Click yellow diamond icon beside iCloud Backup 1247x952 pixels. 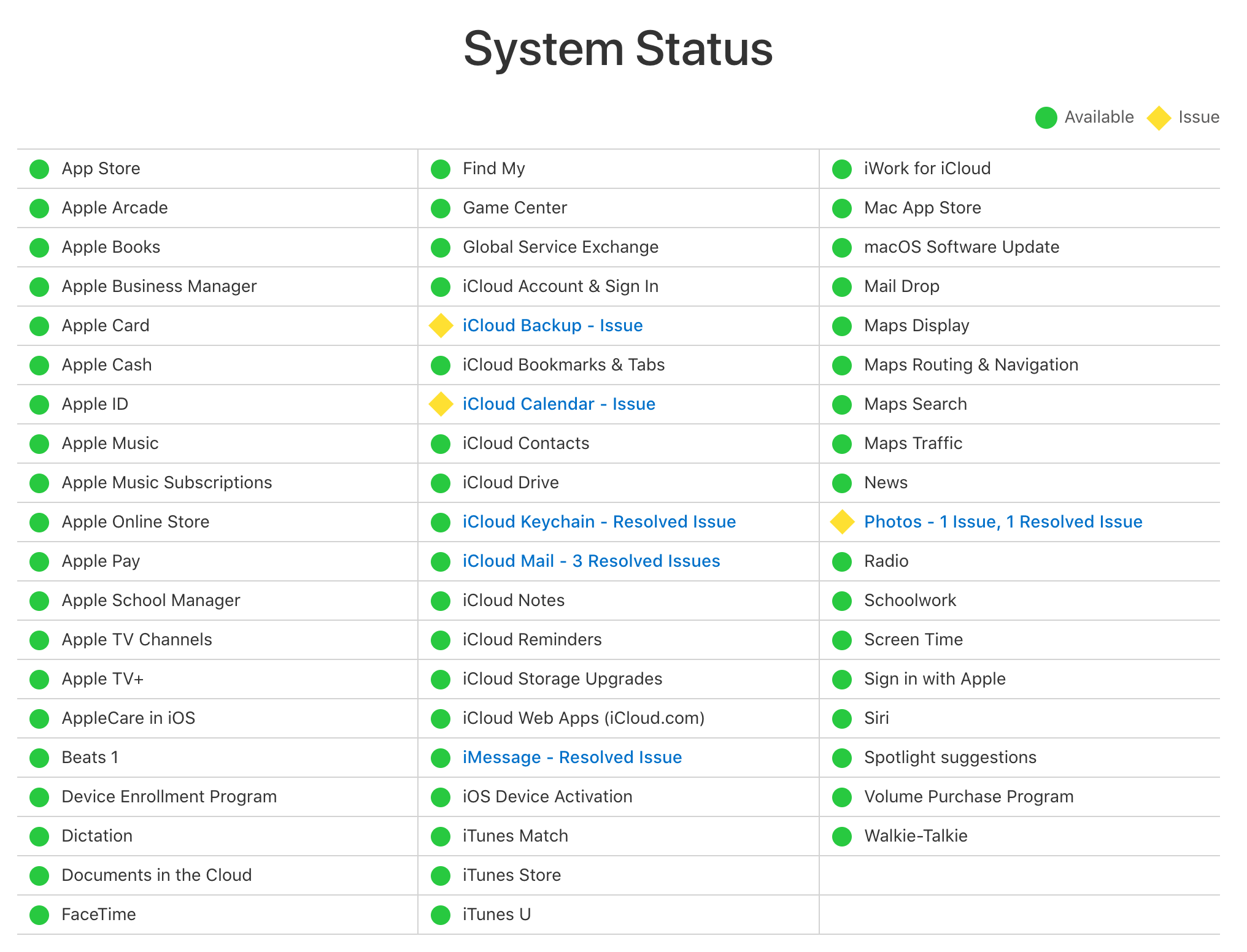click(x=441, y=326)
